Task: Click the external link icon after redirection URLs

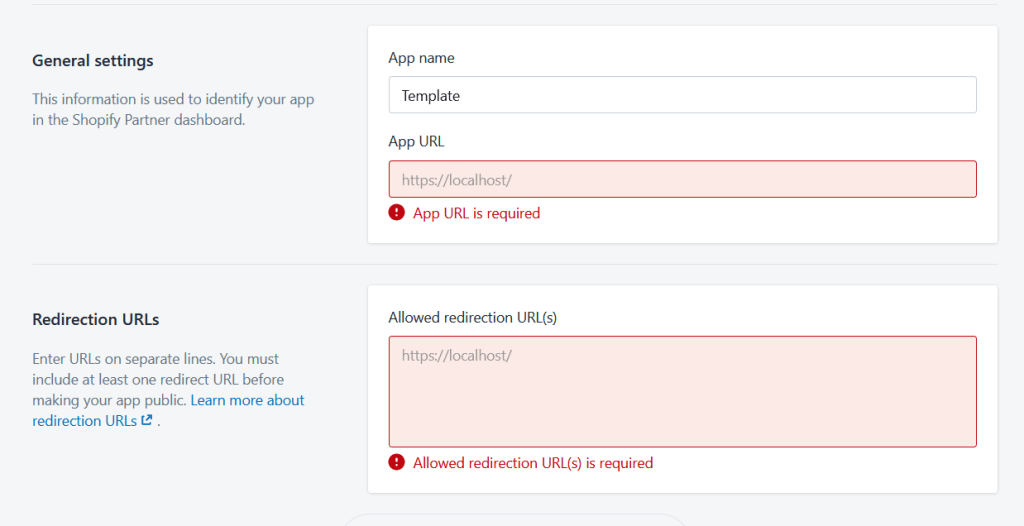Action: [x=147, y=421]
